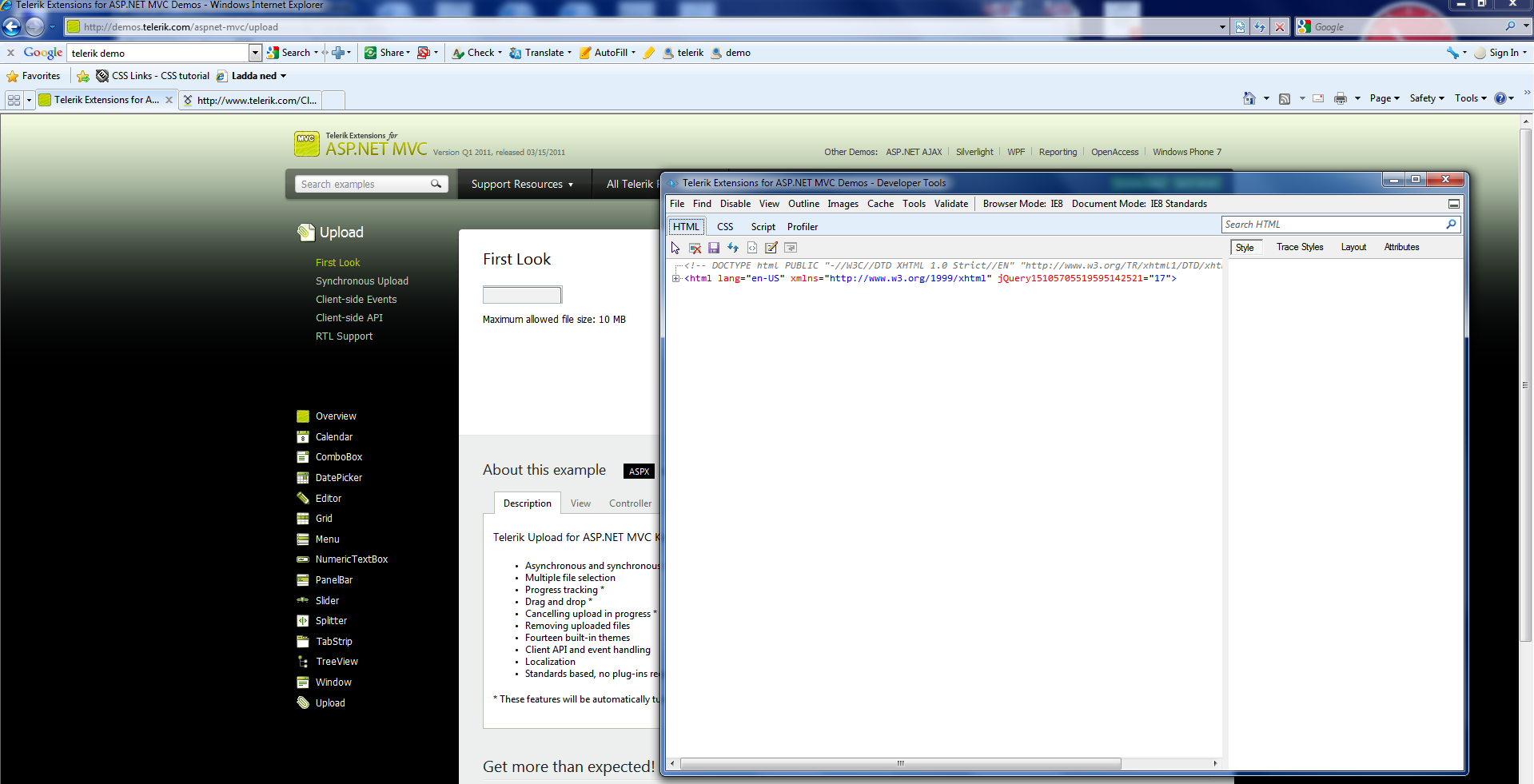1534x784 pixels.
Task: Switch to the Profiler tab in Developer Tools
Action: click(803, 227)
